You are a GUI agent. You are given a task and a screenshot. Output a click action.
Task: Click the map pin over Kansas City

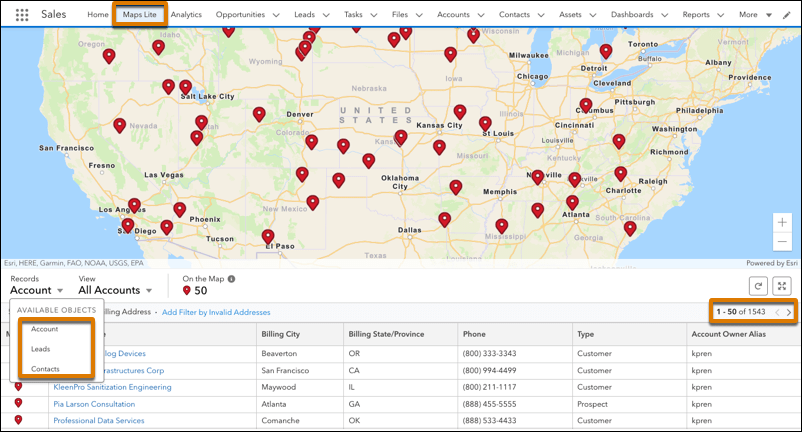tap(460, 112)
